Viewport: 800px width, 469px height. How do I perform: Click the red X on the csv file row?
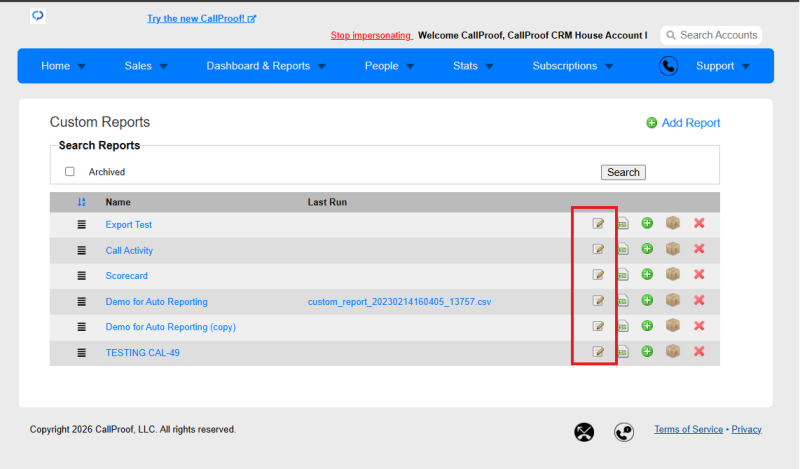699,300
